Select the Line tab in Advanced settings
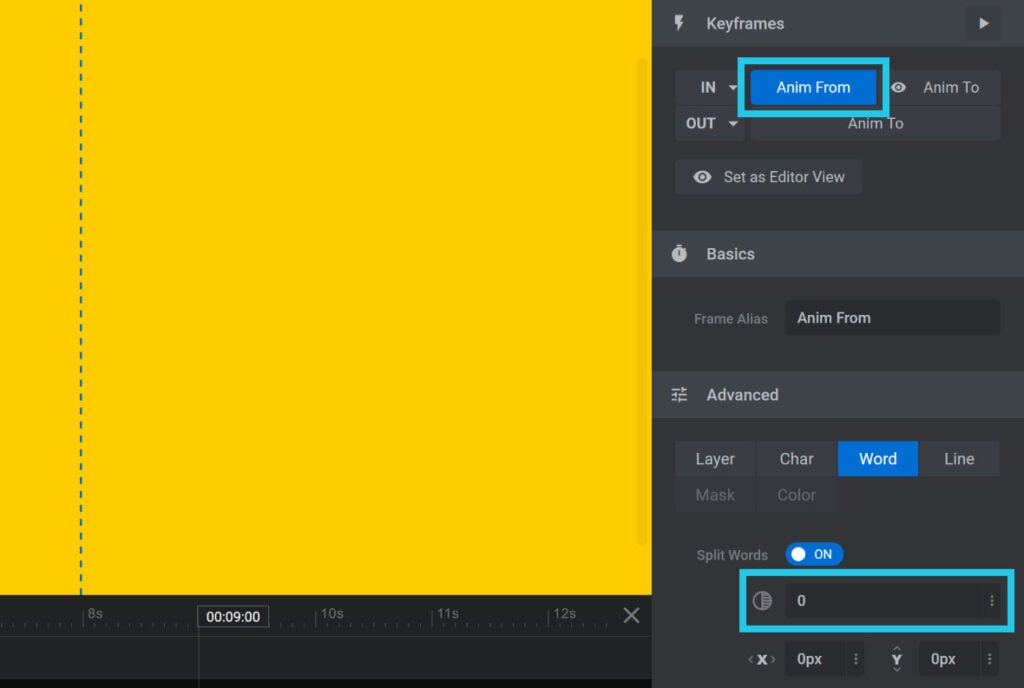 [959, 458]
